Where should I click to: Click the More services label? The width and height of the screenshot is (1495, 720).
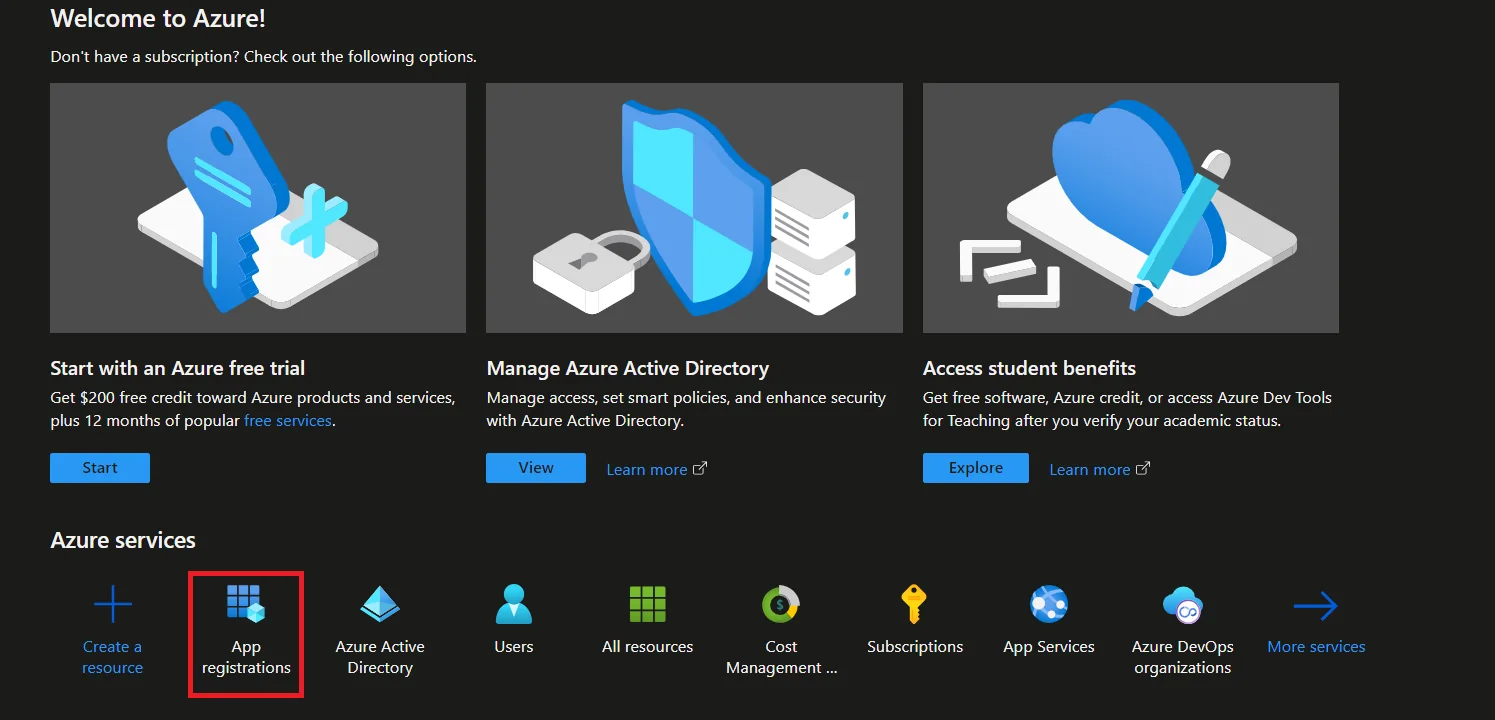pos(1316,647)
